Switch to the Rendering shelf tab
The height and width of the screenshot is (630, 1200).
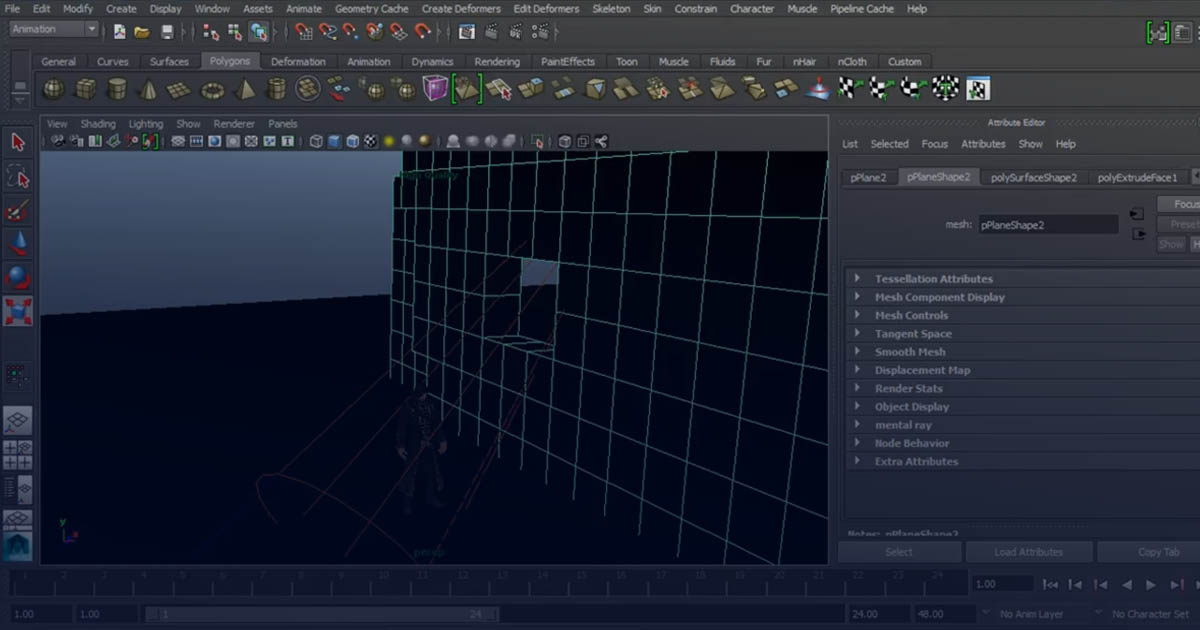[497, 61]
